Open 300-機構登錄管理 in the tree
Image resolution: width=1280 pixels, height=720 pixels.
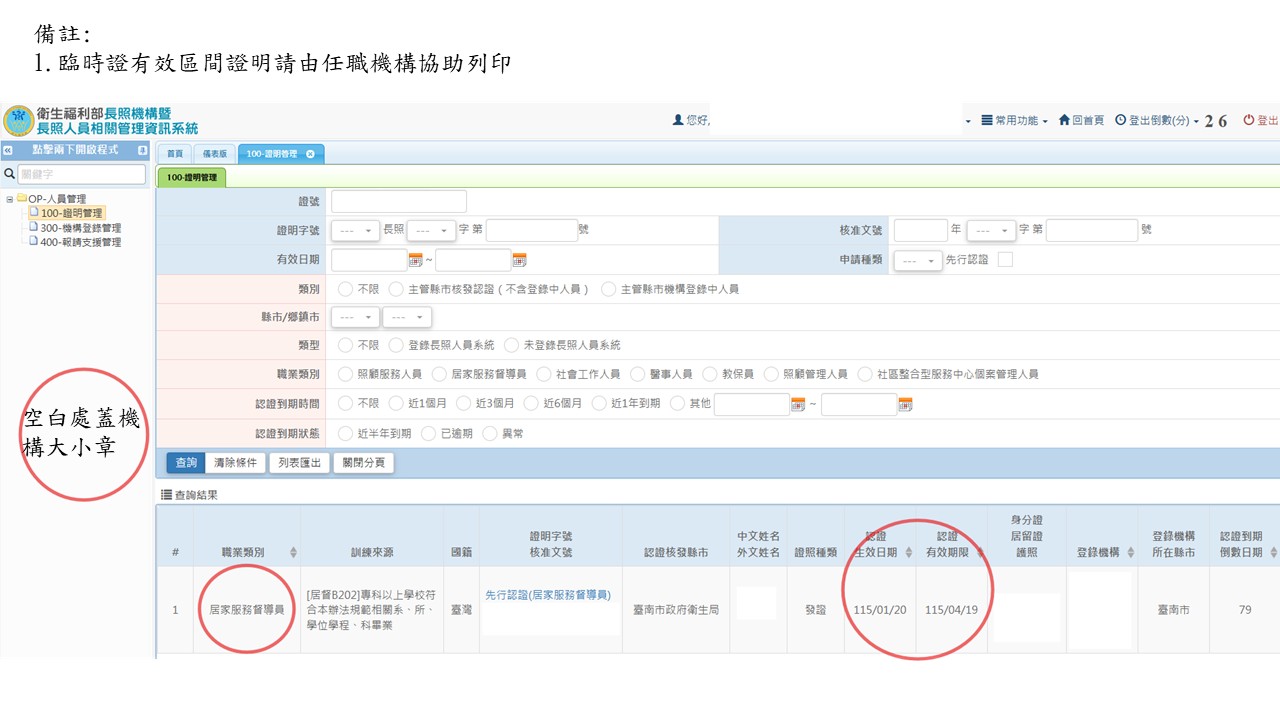point(80,228)
